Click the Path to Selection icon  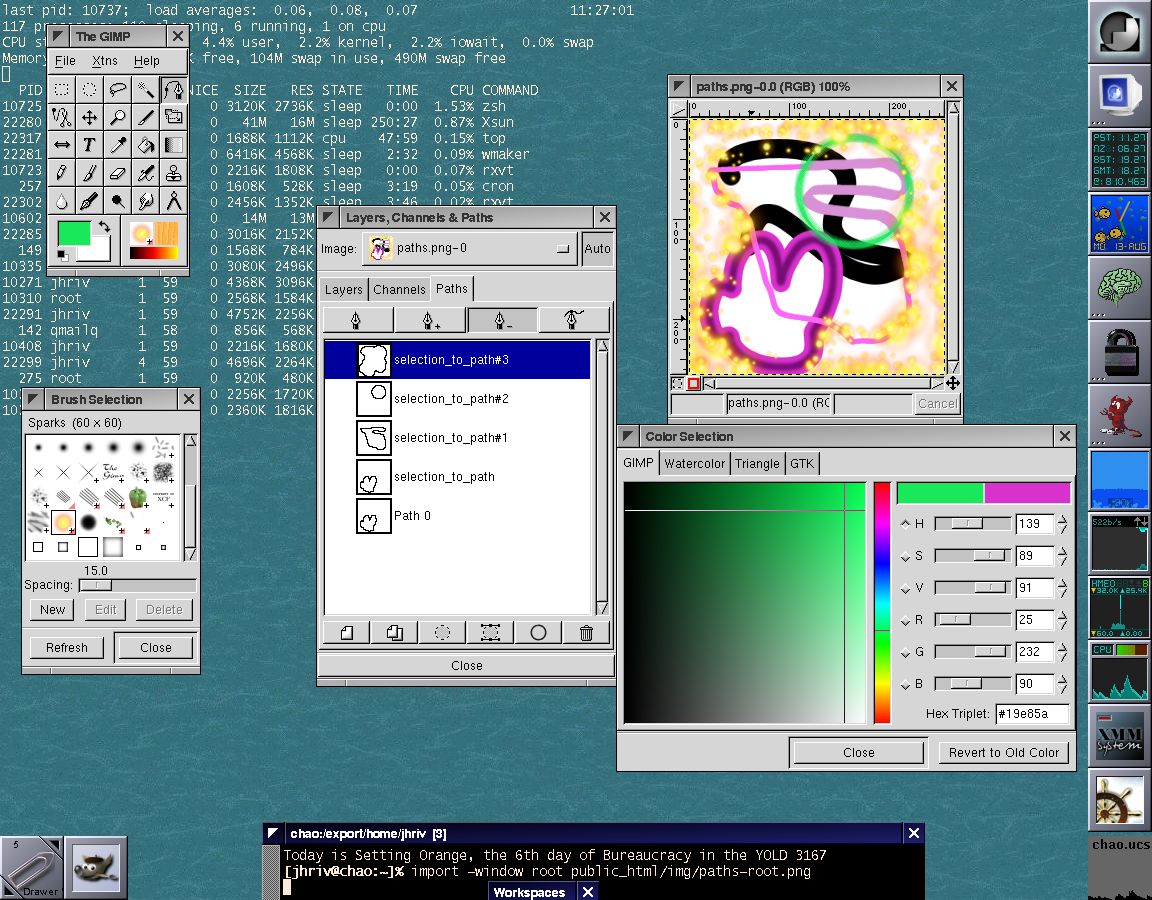point(442,633)
